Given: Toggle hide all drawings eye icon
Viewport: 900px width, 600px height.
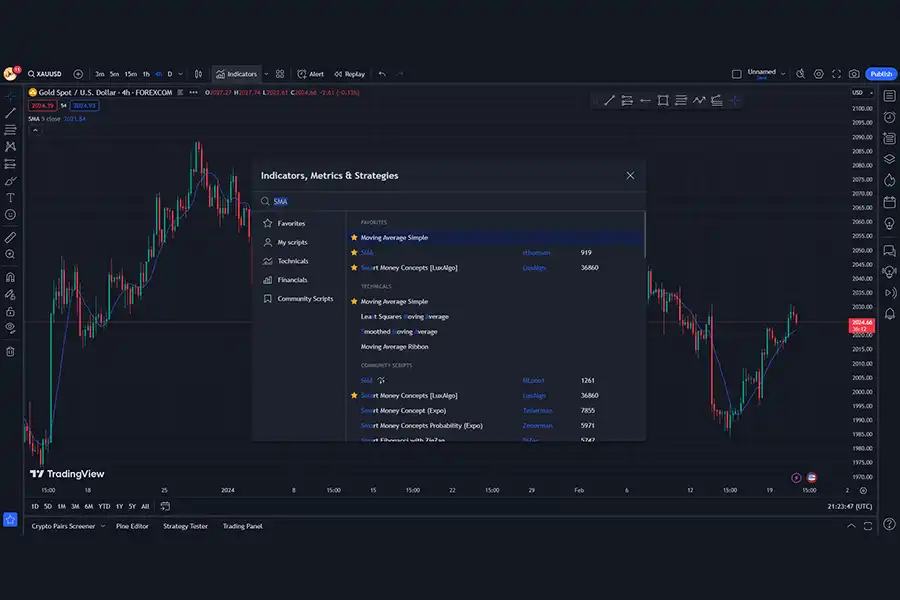Looking at the screenshot, I should (x=10, y=328).
